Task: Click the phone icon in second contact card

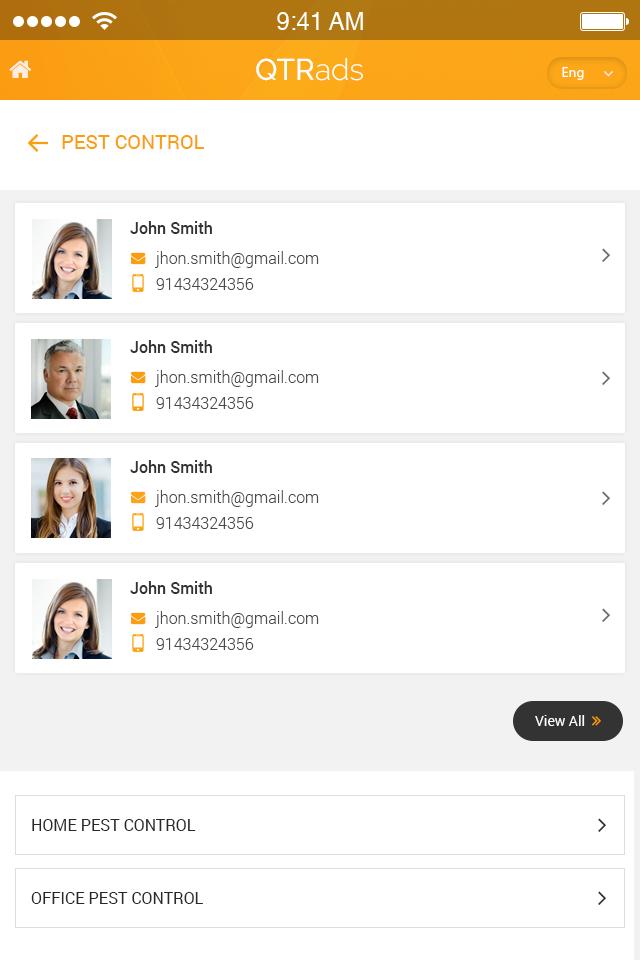Action: (x=138, y=403)
